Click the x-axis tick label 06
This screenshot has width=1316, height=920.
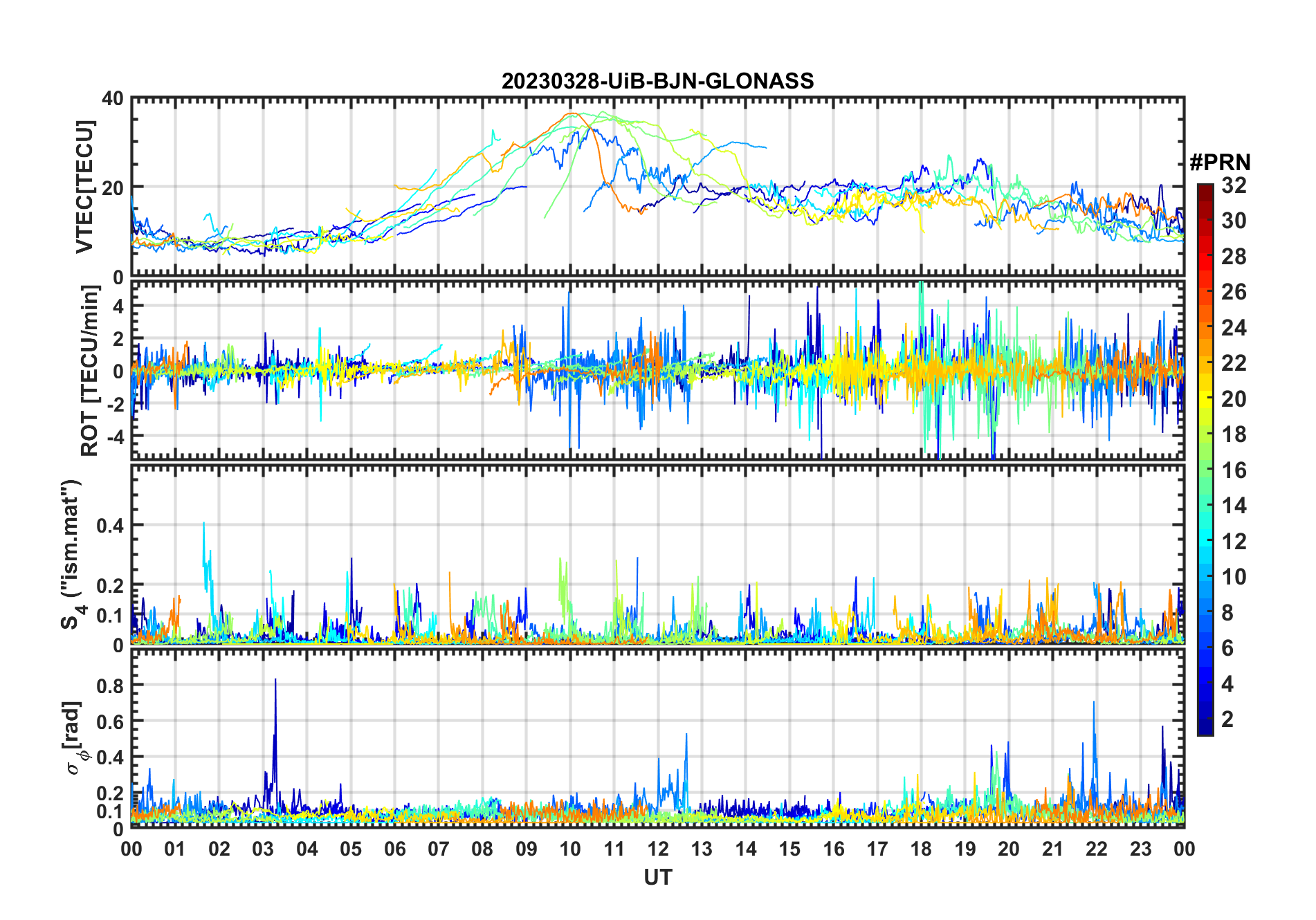pyautogui.click(x=394, y=849)
